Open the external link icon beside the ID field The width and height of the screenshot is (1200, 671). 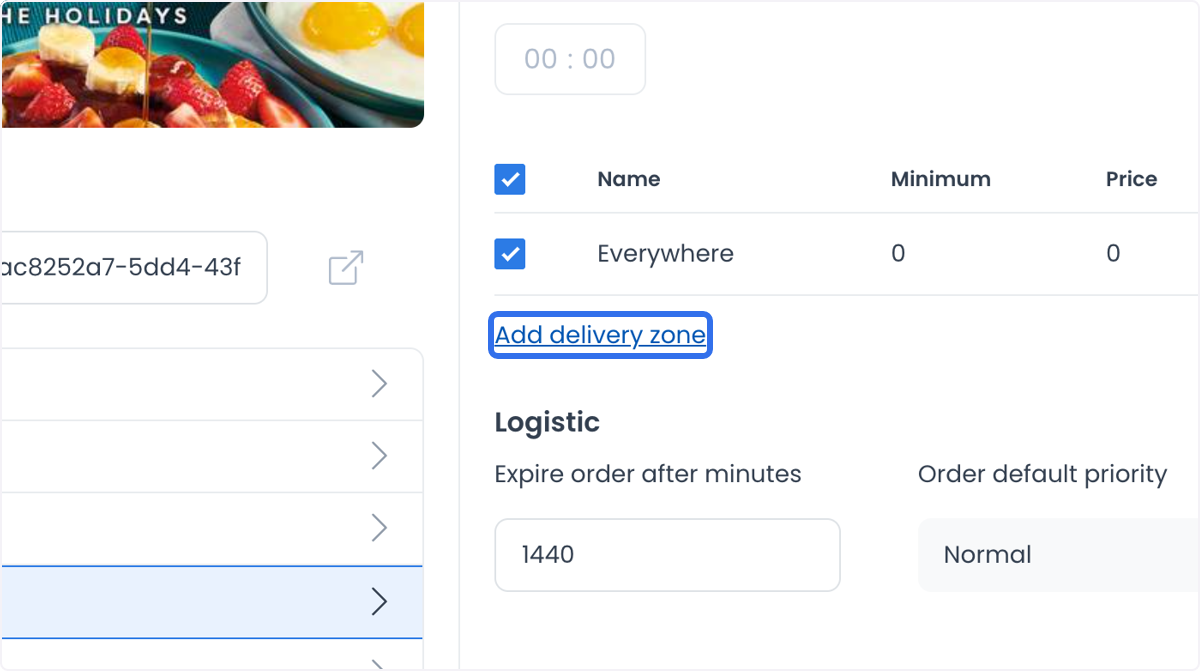(346, 268)
